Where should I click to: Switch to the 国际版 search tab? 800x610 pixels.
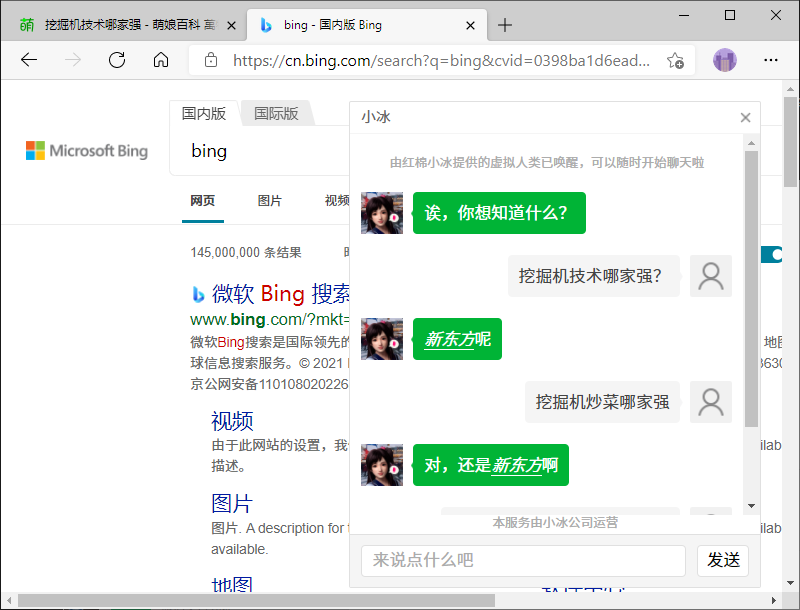[276, 114]
